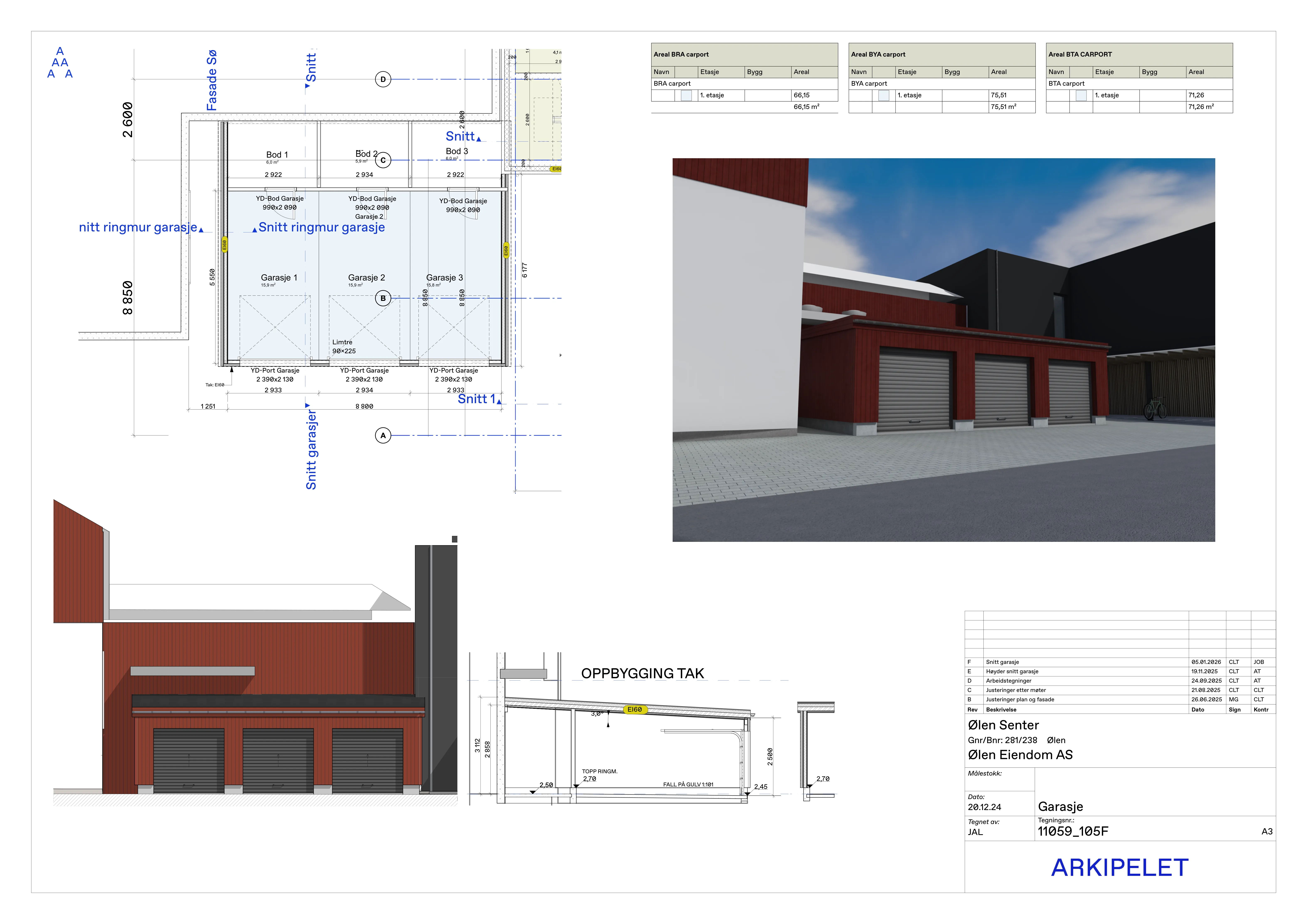
Task: Click the yellow EI60 tag on roof section
Action: [x=635, y=709]
